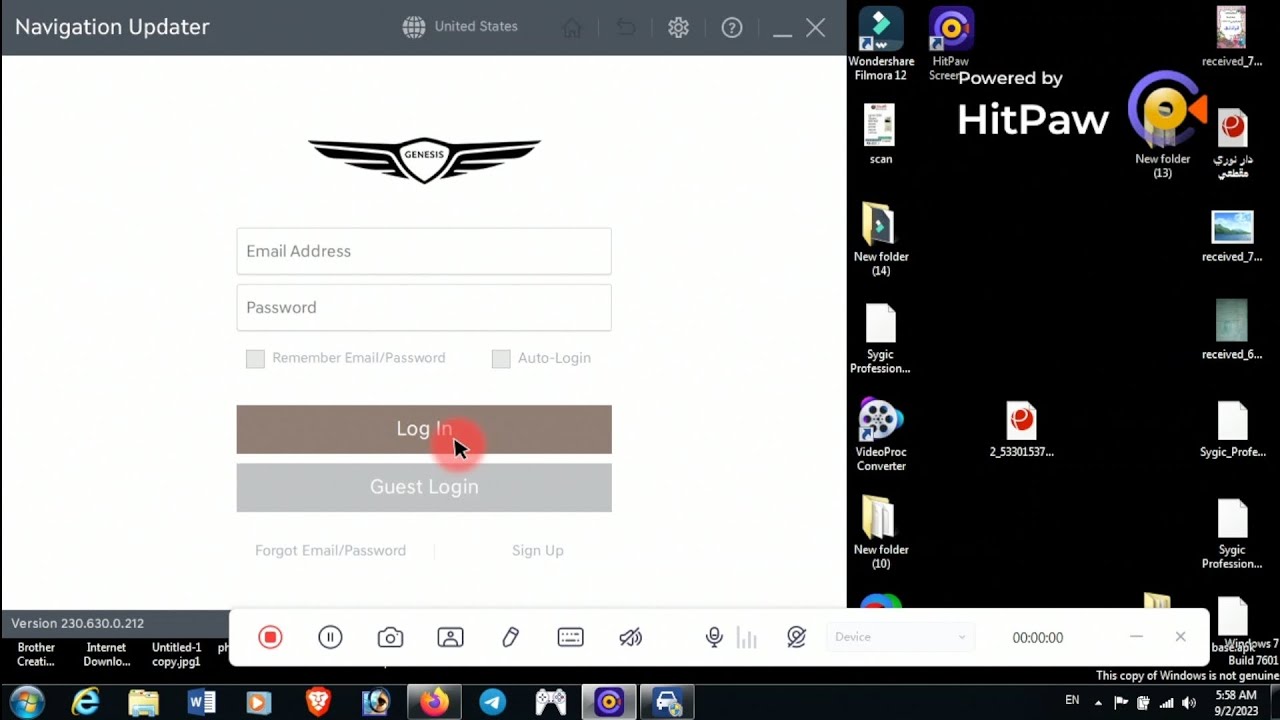Viewport: 1280px width, 720px height.
Task: Open File Explorer from taskbar
Action: click(x=143, y=702)
